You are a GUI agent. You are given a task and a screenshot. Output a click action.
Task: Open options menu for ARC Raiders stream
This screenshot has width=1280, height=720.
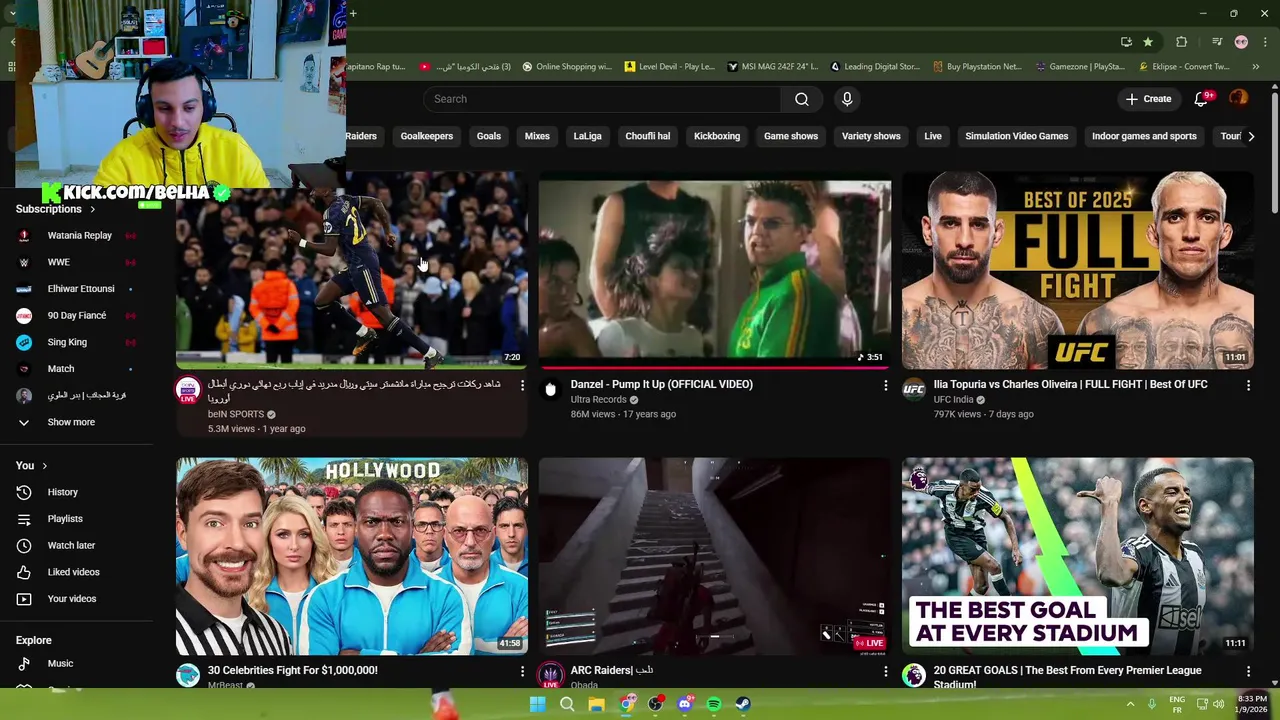[x=885, y=671]
